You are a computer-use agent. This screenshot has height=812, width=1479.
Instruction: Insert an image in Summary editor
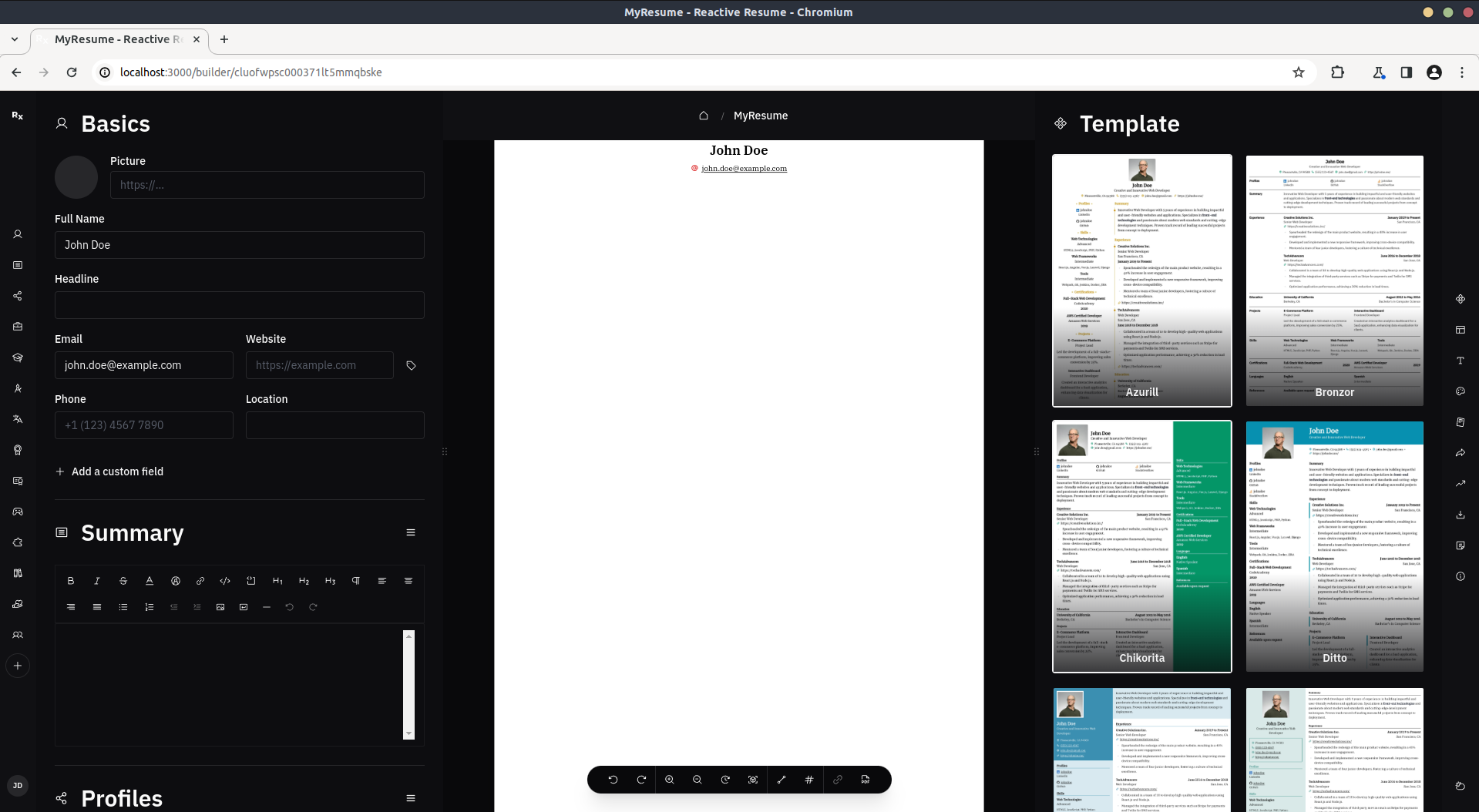click(220, 607)
